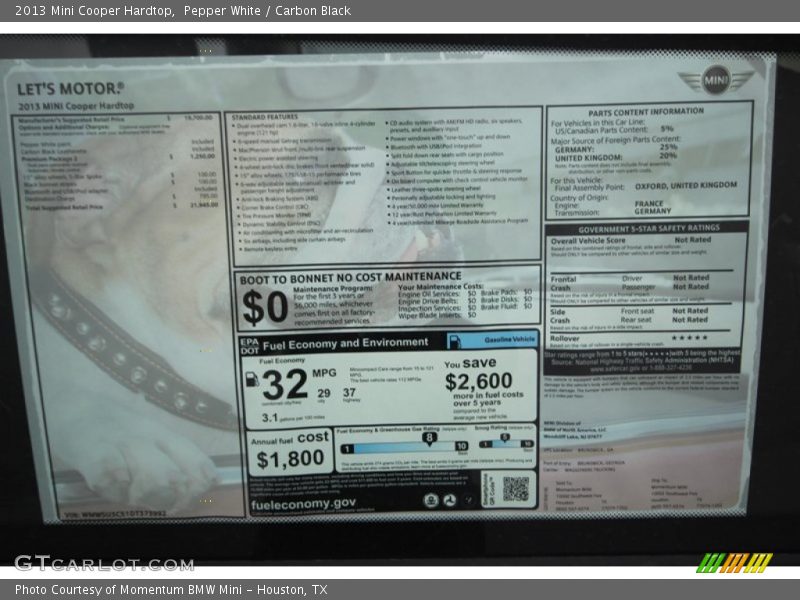Image resolution: width=800 pixels, height=600 pixels.
Task: Click the page title '2013 Mini Cooper Hardtop, Pepper White / Carbon Black'
Action: (183, 11)
